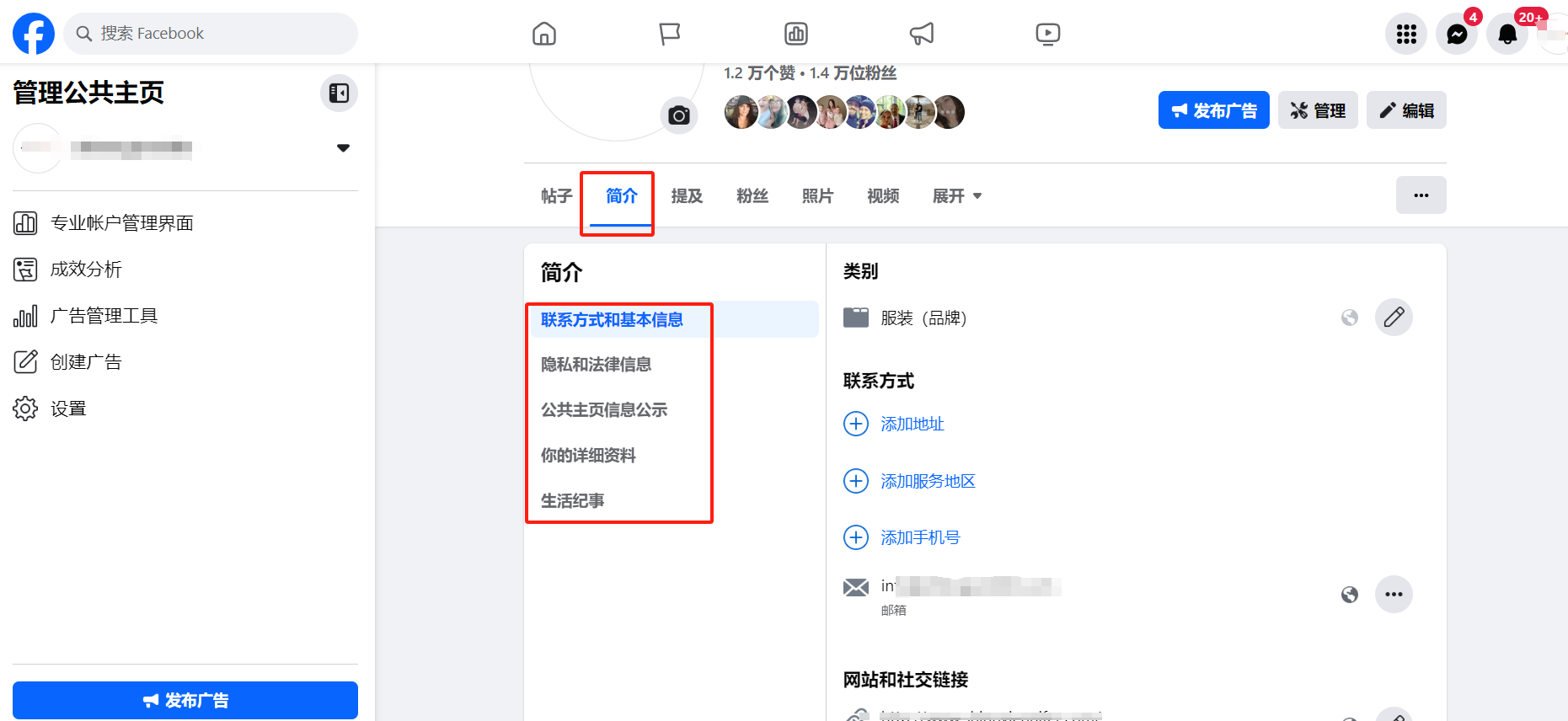Open the notifications bell icon
The width and height of the screenshot is (1568, 721).
(1507, 34)
